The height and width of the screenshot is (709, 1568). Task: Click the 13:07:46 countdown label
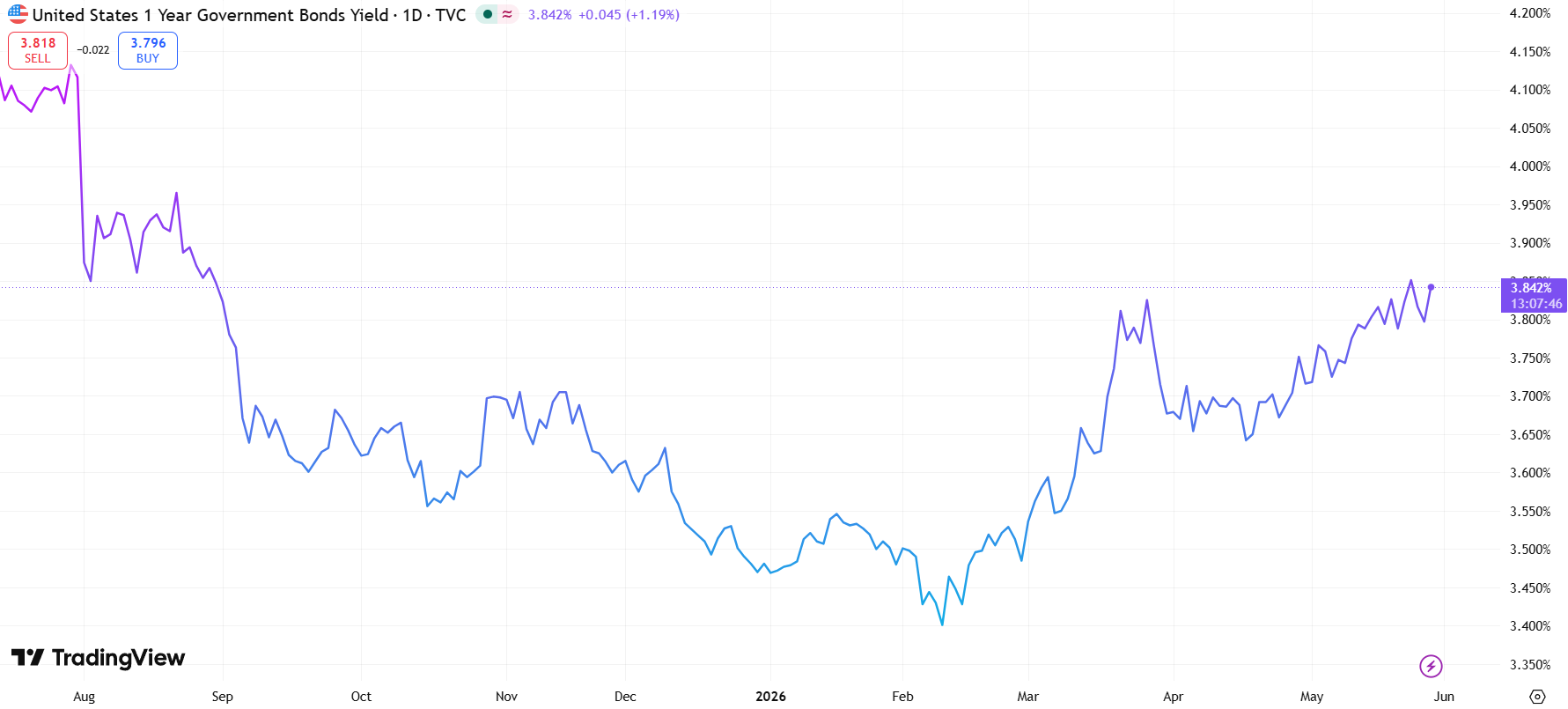[1536, 304]
